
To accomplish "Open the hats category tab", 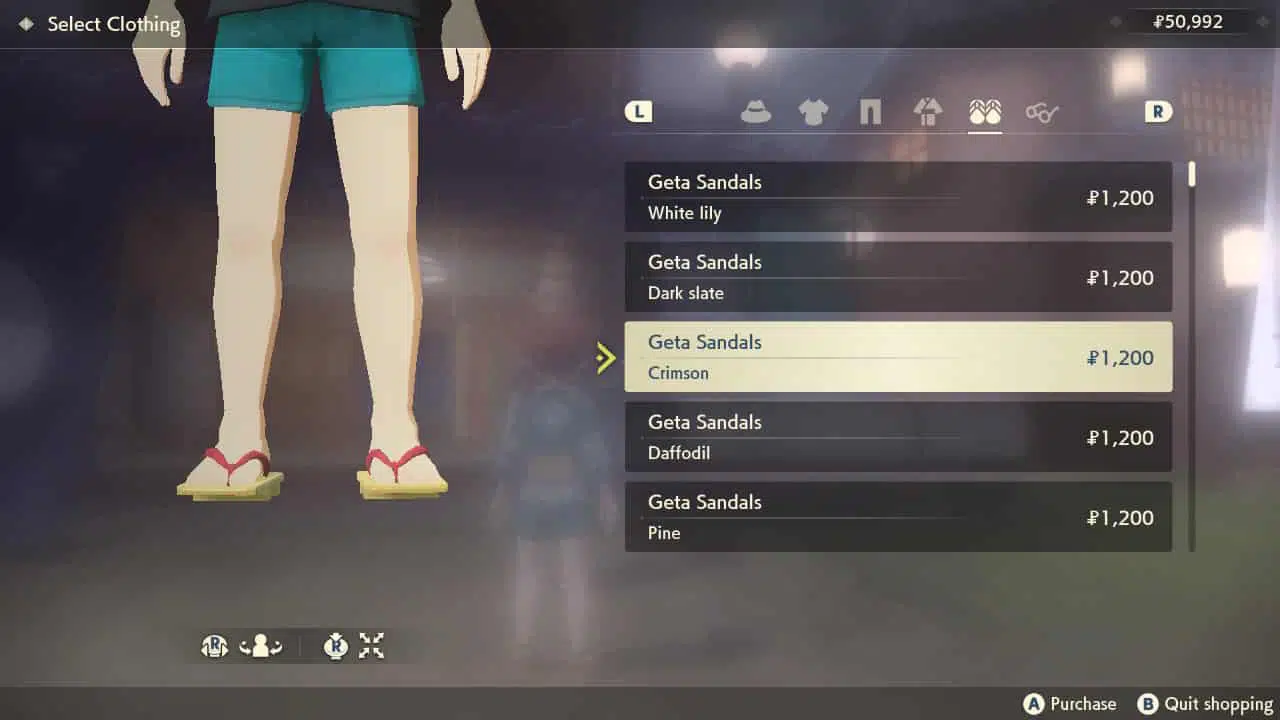I will [x=756, y=113].
